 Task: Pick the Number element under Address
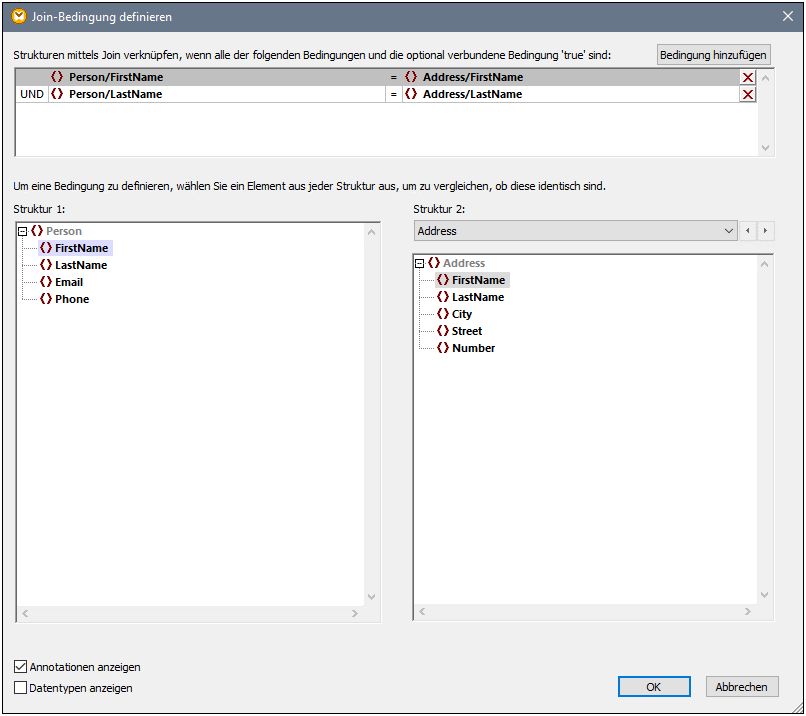473,348
